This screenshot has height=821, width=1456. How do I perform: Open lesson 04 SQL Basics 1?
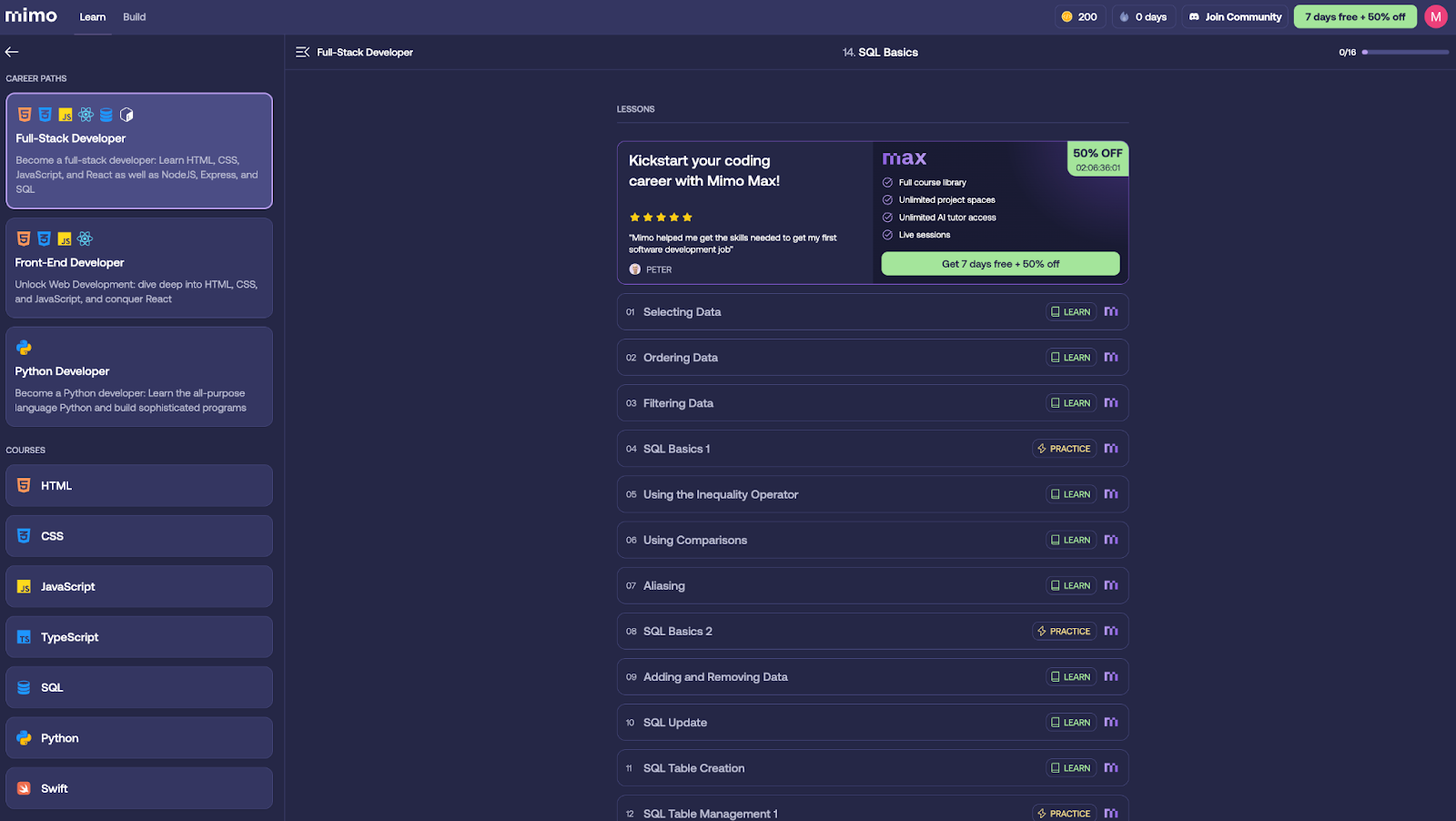tap(873, 449)
